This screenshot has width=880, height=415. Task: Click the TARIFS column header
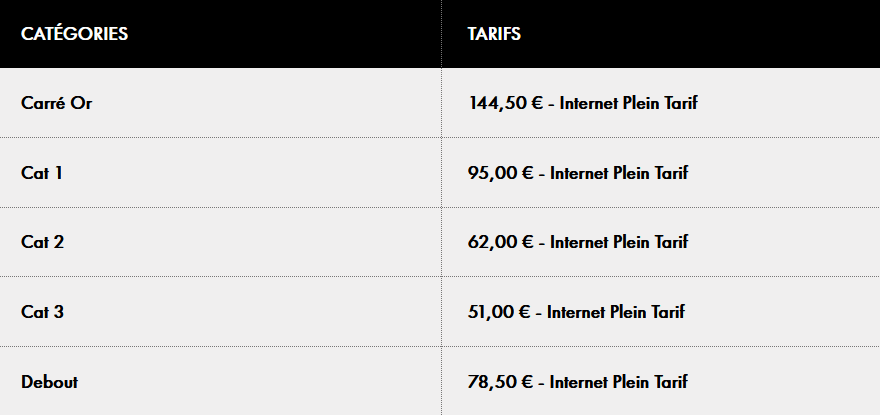point(494,34)
